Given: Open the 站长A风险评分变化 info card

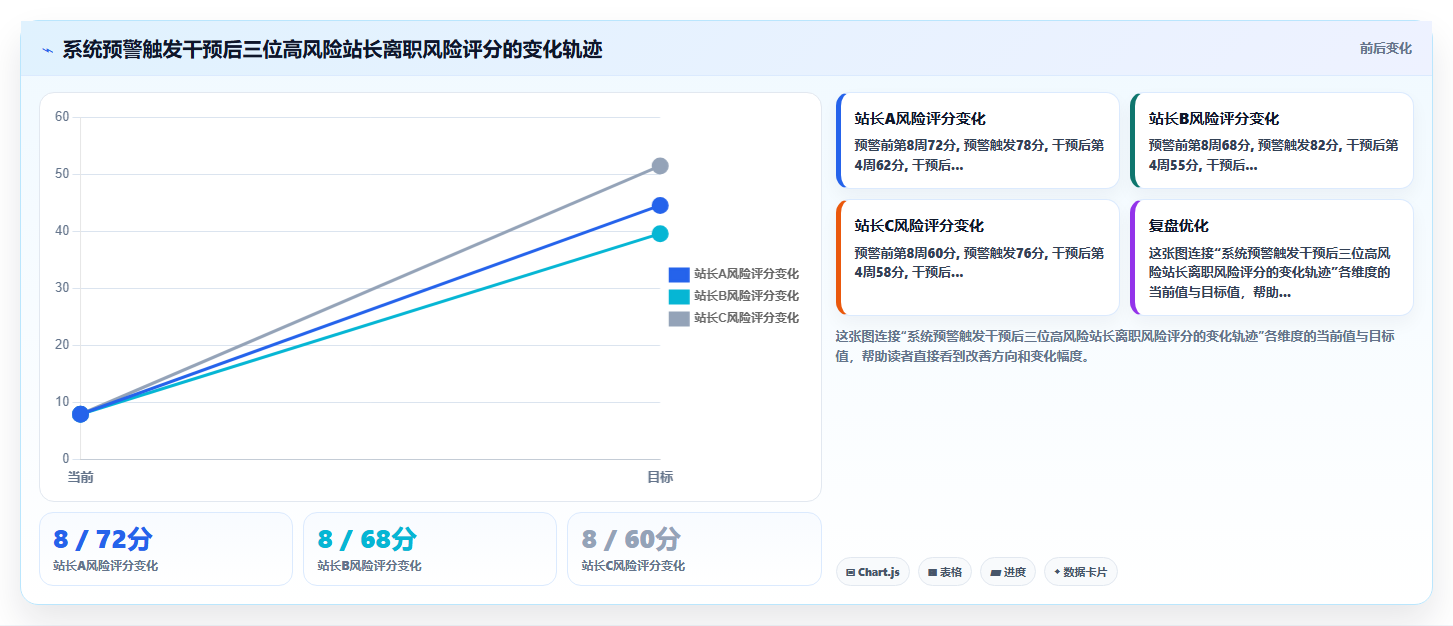Looking at the screenshot, I should 978,141.
